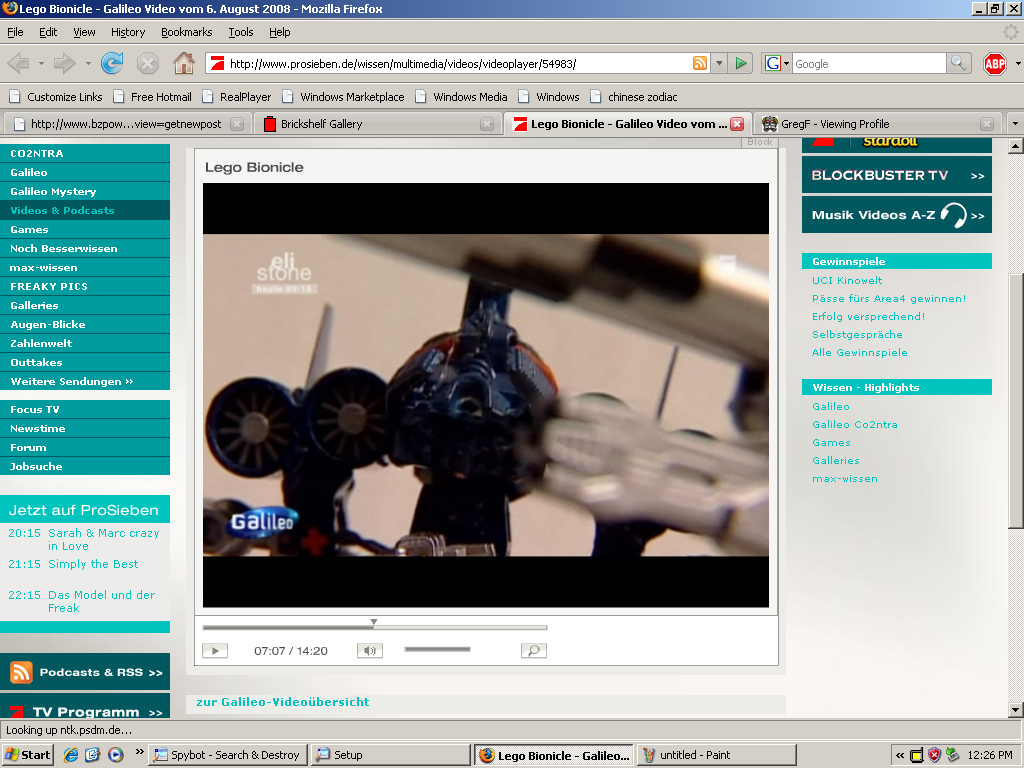Open the Bookmarks menu
The image size is (1024, 768).
[186, 32]
